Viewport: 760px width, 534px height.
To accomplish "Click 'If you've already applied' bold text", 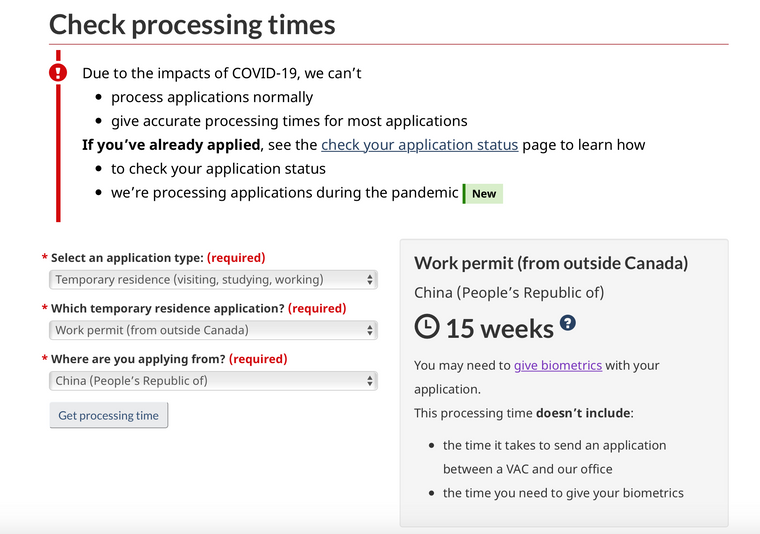I will tap(171, 145).
